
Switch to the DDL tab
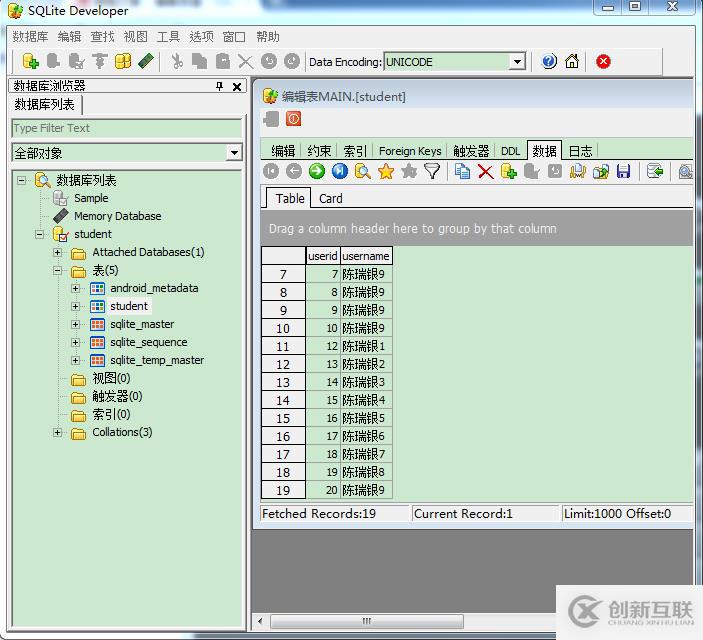click(510, 151)
